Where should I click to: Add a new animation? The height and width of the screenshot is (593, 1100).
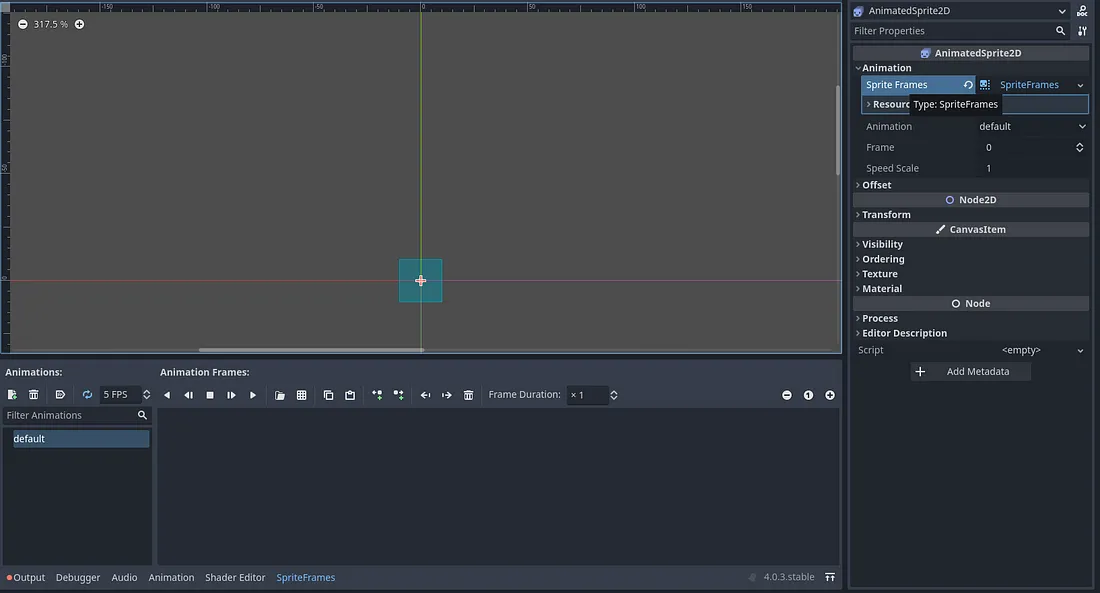click(x=12, y=395)
